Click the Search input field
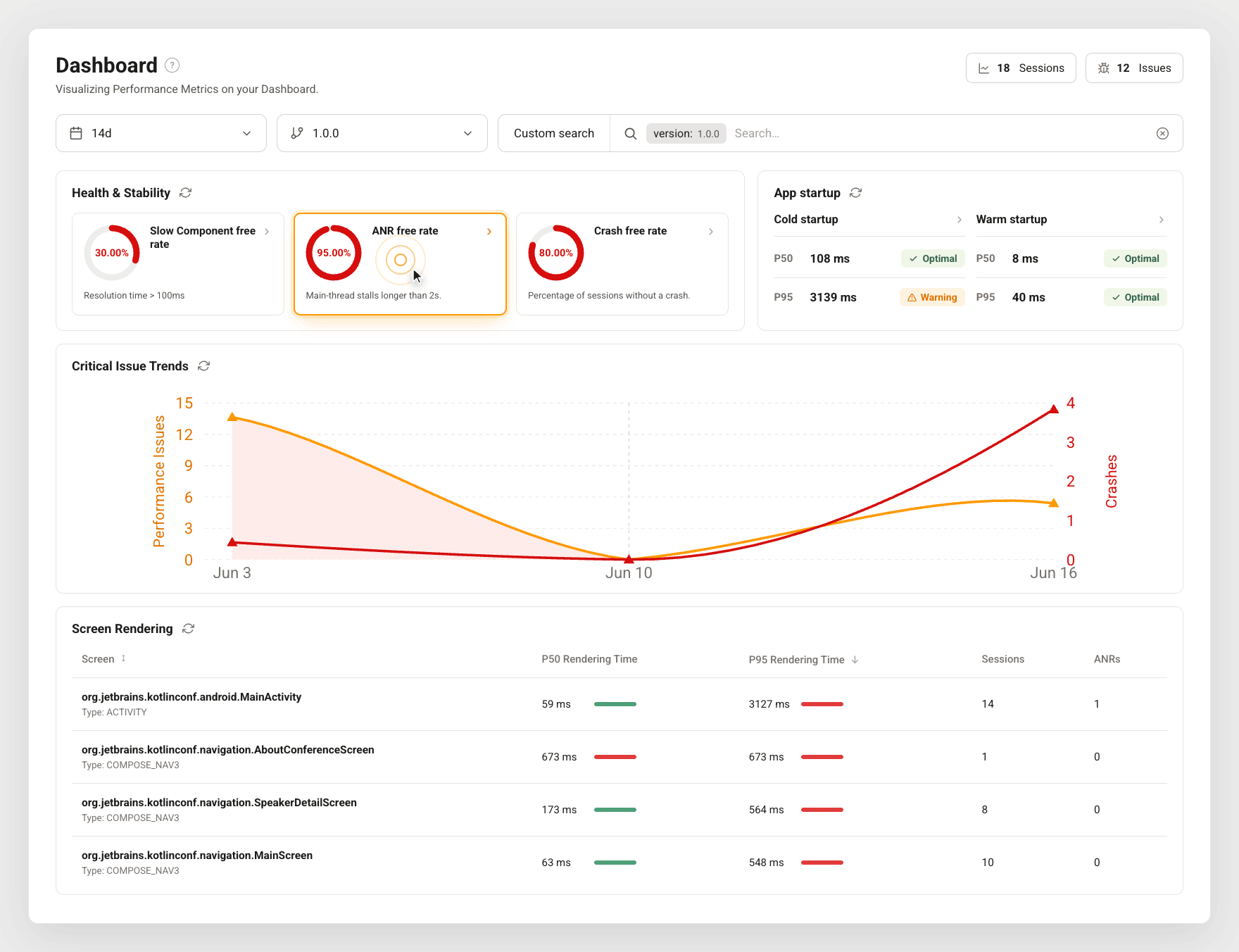1239x952 pixels. tap(940, 134)
